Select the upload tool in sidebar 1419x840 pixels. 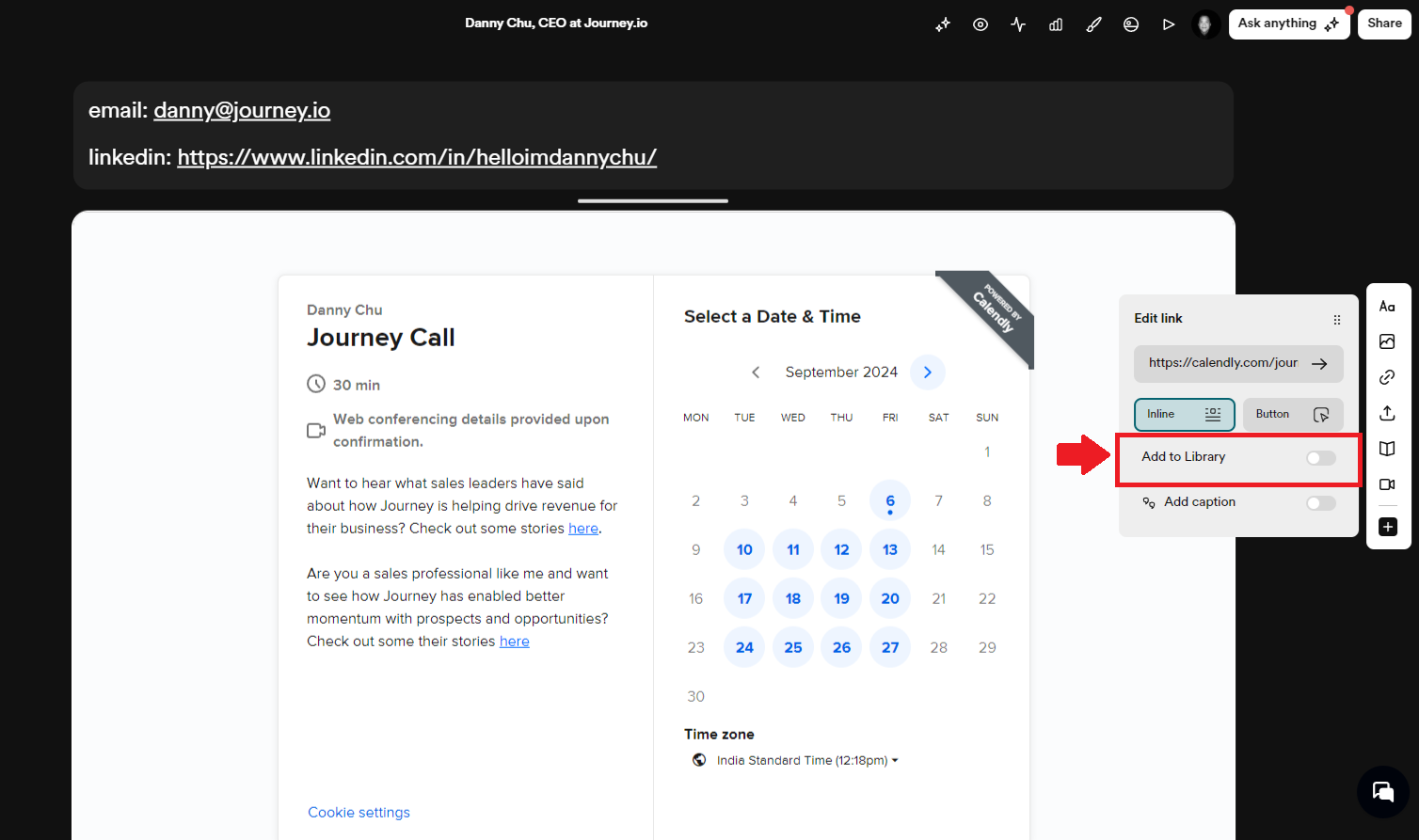(x=1387, y=414)
